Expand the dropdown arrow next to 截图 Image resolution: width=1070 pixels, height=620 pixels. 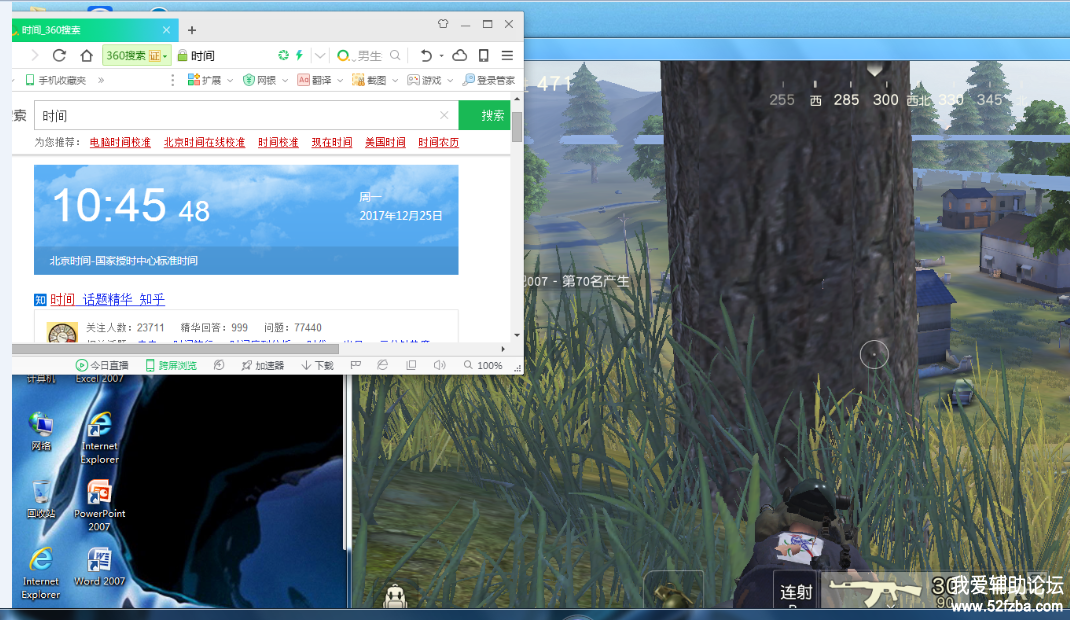(x=395, y=80)
